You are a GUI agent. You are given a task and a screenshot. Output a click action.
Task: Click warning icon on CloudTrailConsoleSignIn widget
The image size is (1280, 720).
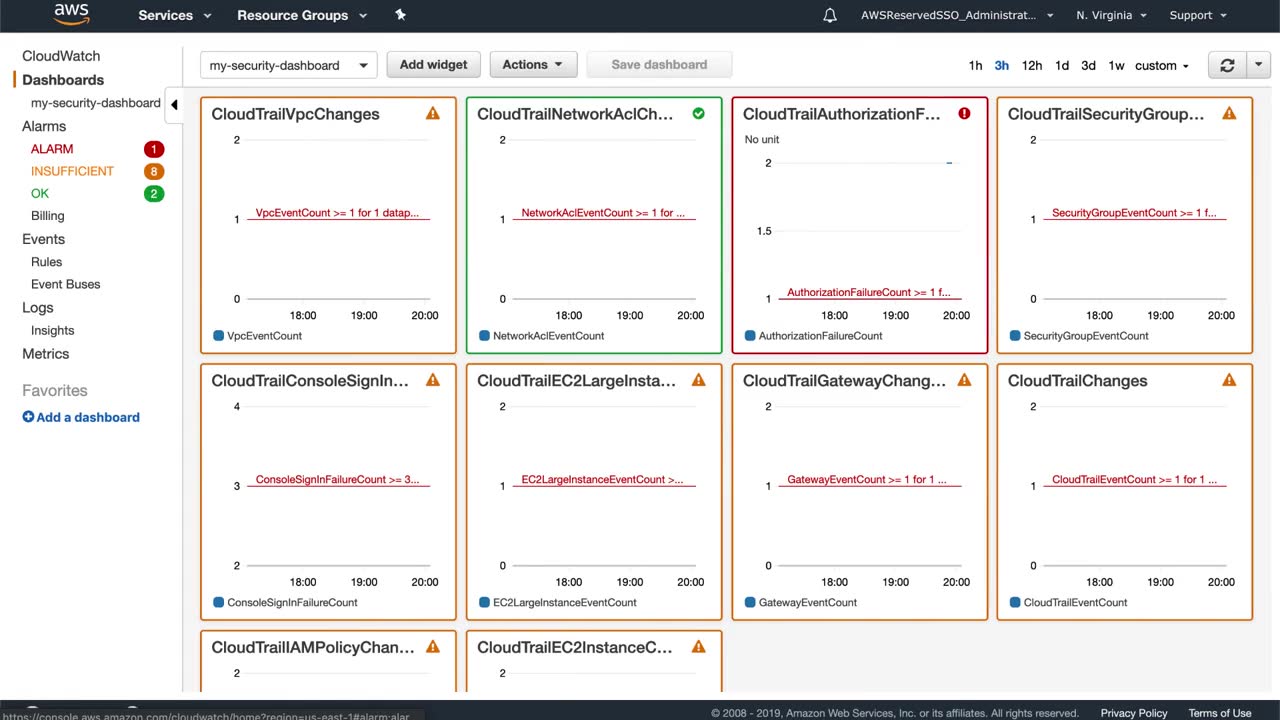[x=433, y=380]
